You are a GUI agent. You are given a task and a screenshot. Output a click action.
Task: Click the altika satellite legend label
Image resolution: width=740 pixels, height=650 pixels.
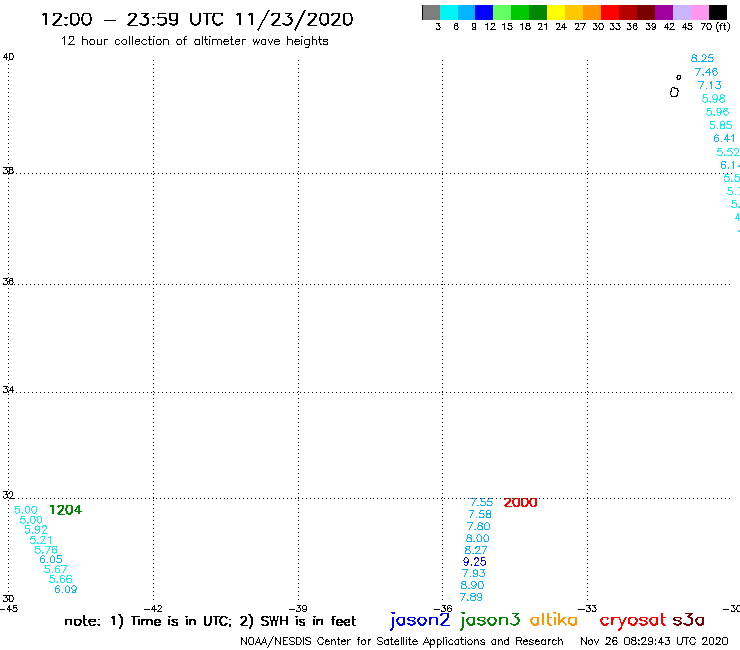point(554,619)
